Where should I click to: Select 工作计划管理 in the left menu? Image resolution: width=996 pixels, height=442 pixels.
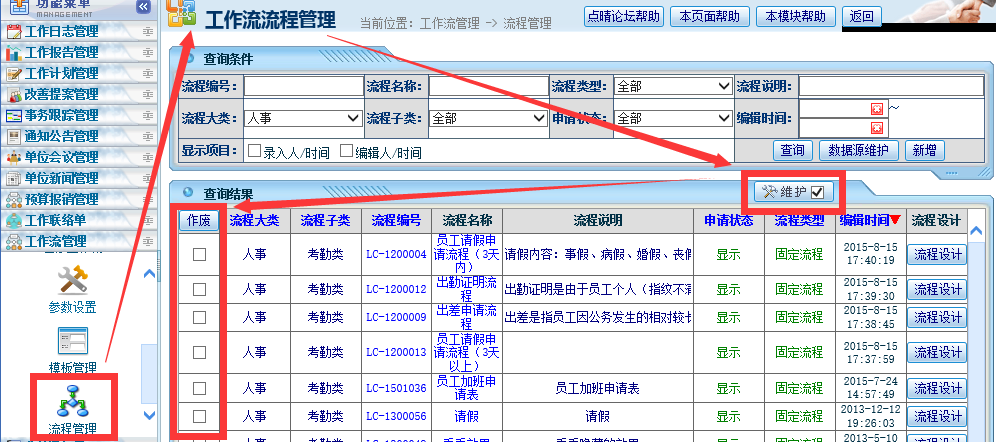(x=61, y=73)
